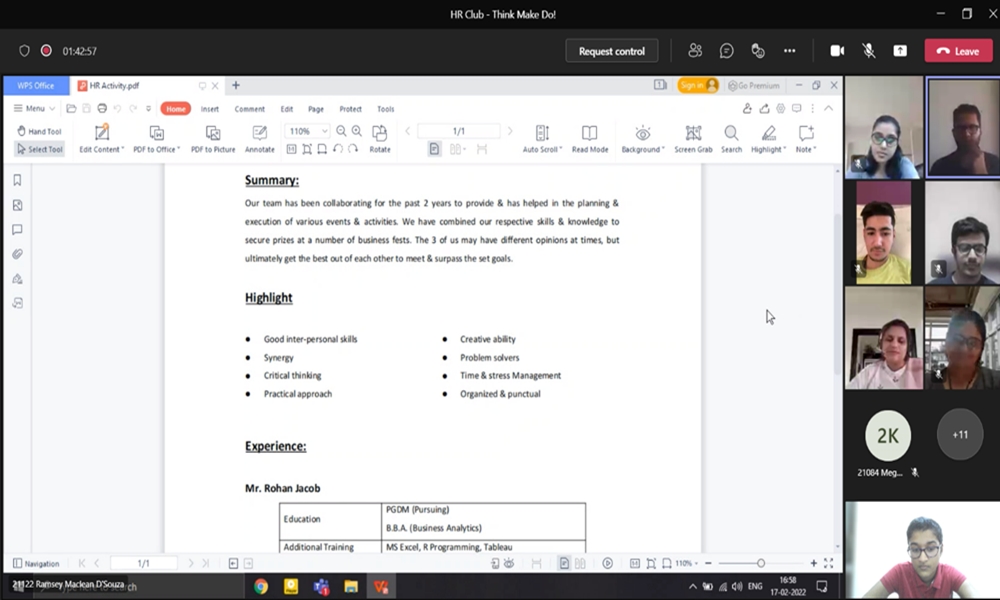The width and height of the screenshot is (1000, 600).
Task: Open the Protect ribbon tab
Action: 350,109
